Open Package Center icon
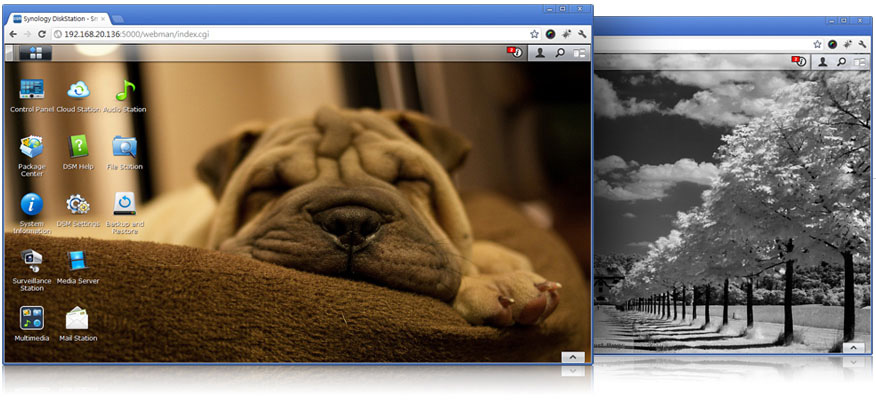 point(31,148)
